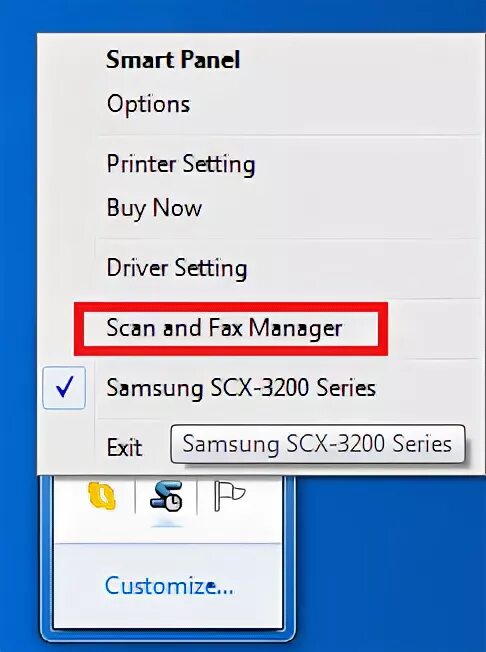Open the Action Center flag icon

point(229,496)
